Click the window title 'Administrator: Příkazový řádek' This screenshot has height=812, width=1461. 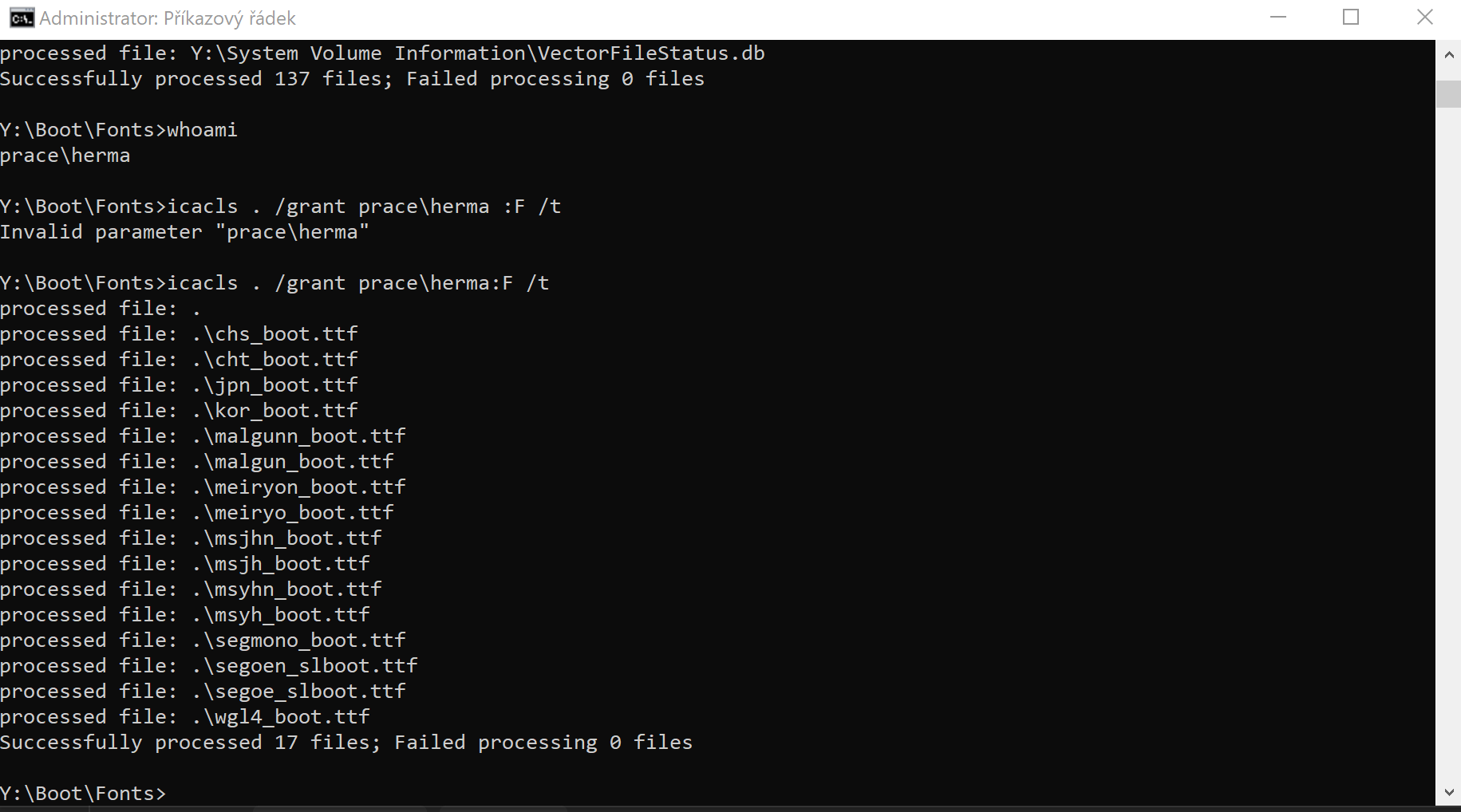[168, 18]
